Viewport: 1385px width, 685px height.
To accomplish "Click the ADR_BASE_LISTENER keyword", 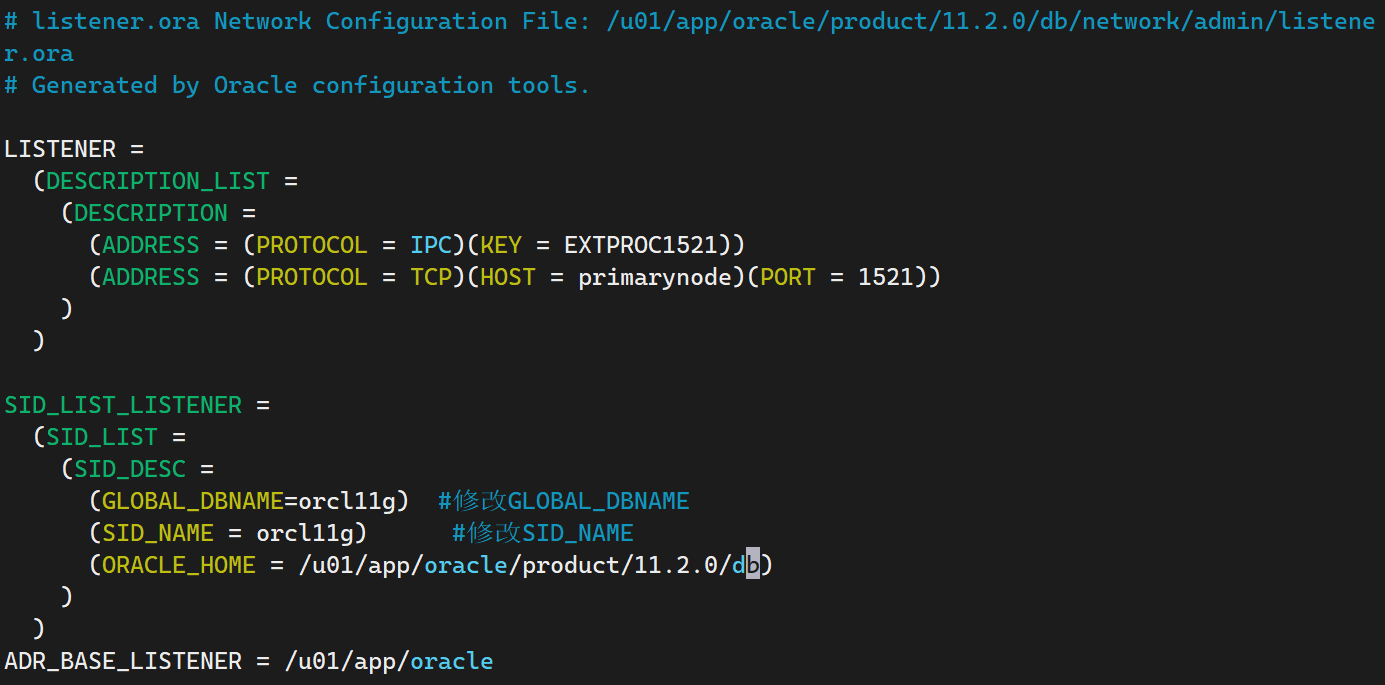I will tap(123, 661).
